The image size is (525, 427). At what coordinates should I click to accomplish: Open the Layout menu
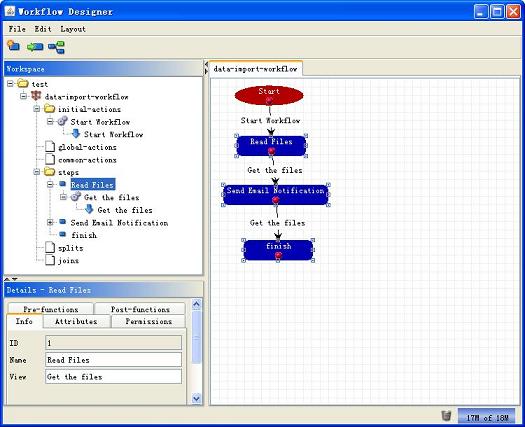pos(73,29)
